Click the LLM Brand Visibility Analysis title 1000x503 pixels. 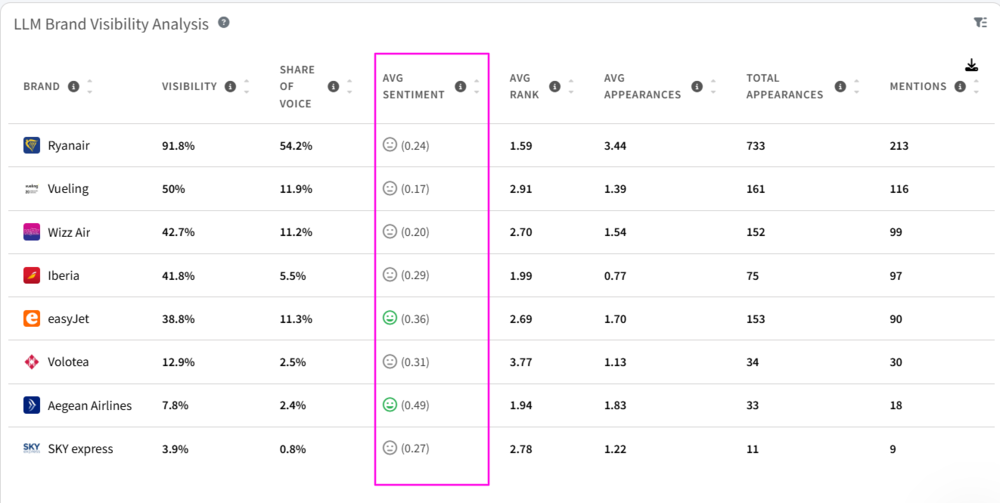click(x=111, y=24)
